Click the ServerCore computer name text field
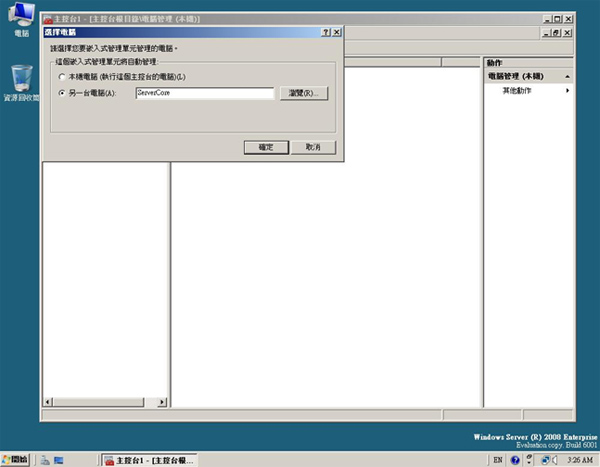 click(204, 93)
